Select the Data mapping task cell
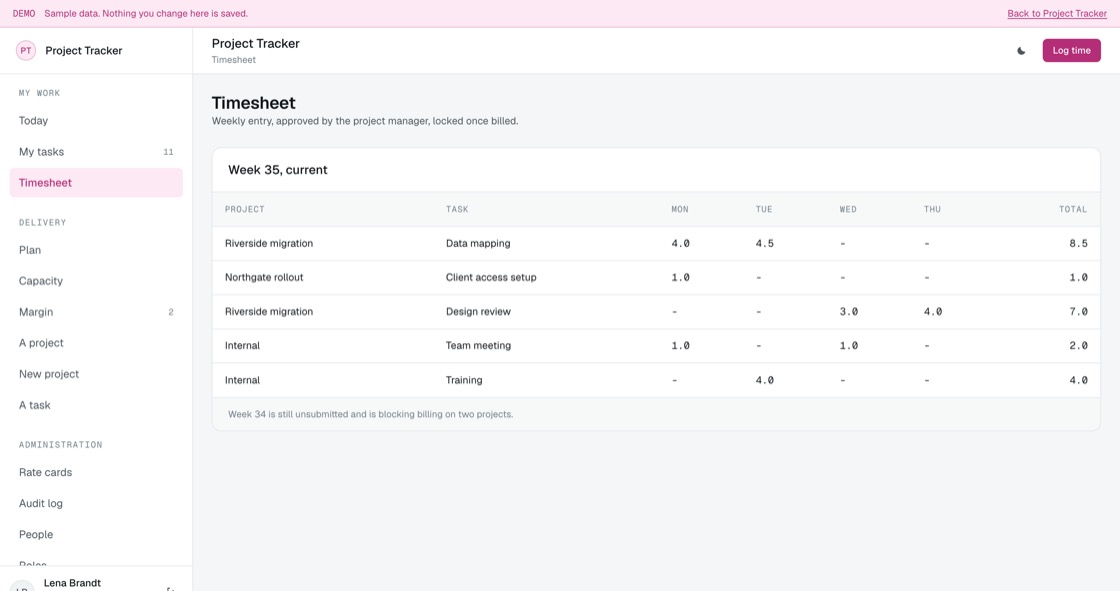 coord(478,244)
